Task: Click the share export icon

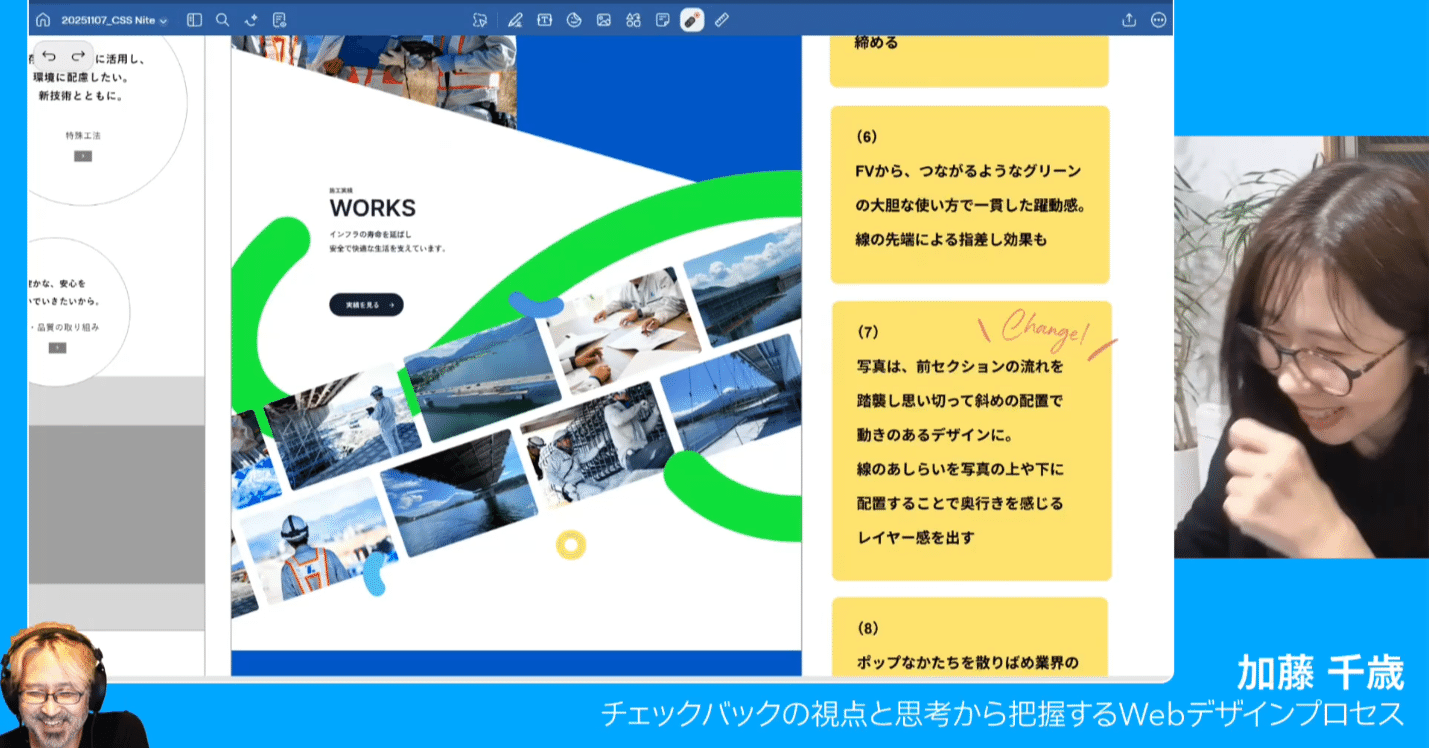Action: click(1129, 19)
